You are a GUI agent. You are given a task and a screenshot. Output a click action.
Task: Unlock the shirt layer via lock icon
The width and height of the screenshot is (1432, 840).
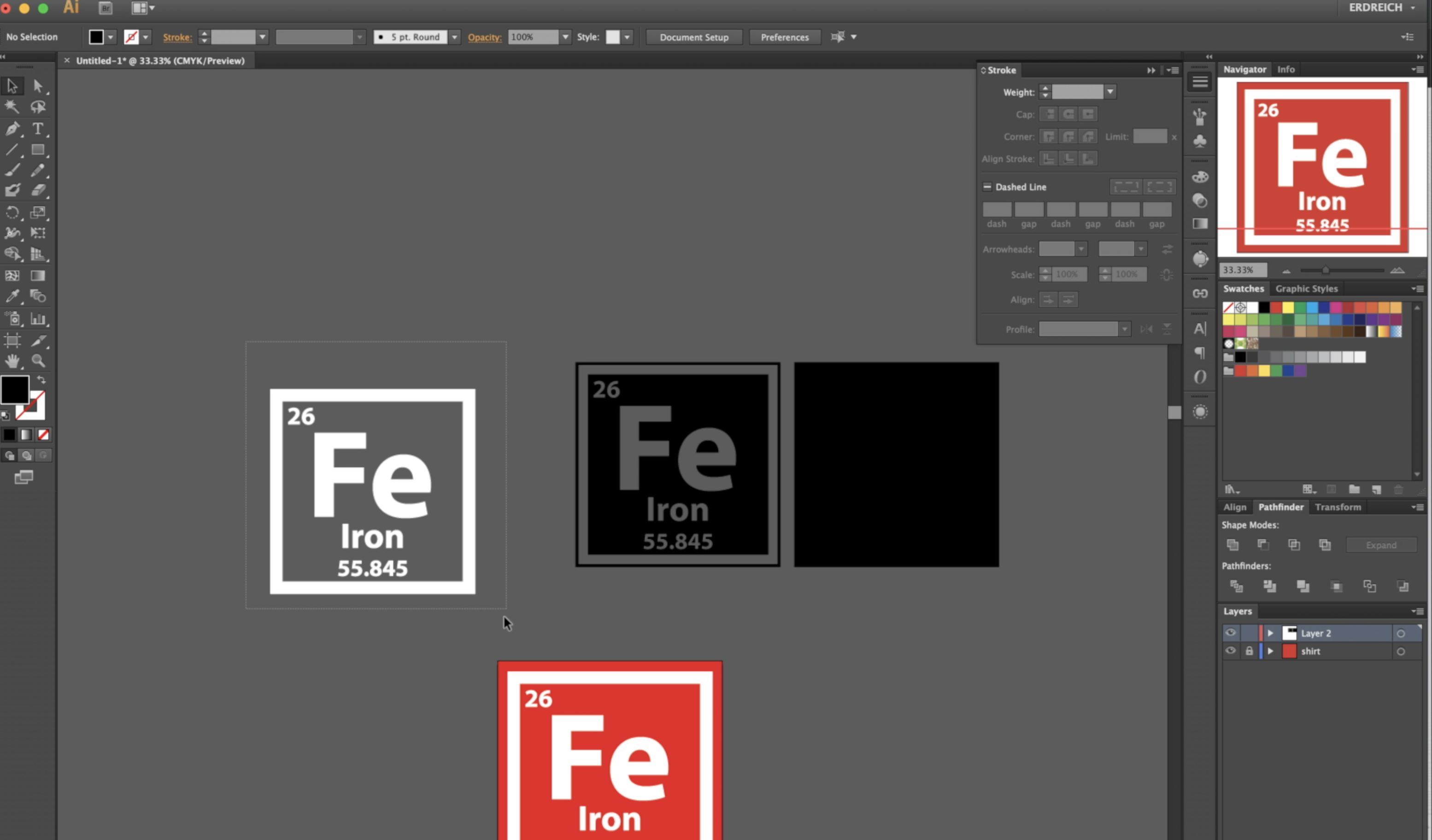(x=1249, y=651)
